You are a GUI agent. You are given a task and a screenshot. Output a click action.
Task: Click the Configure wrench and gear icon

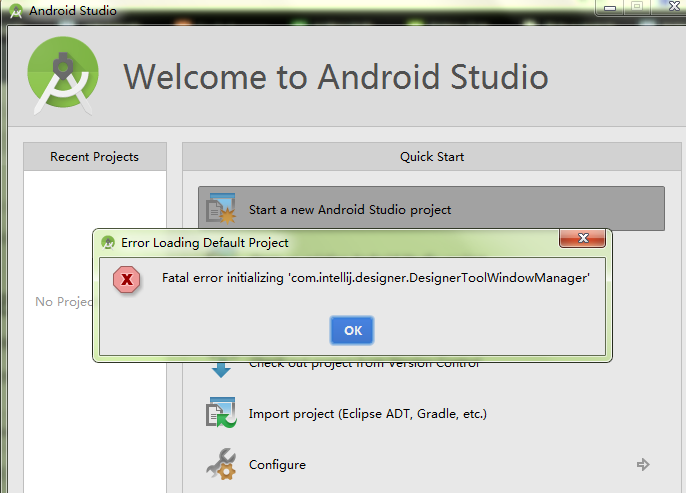[x=221, y=464]
